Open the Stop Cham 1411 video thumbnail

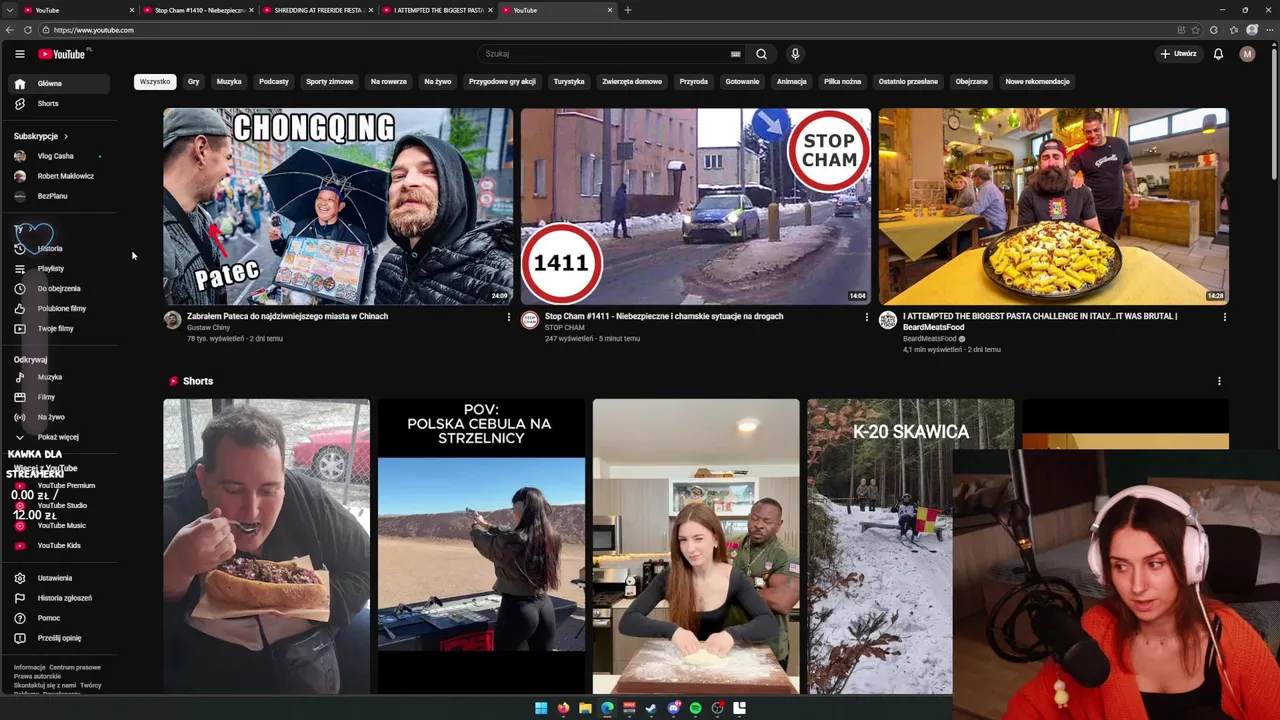pyautogui.click(x=696, y=206)
